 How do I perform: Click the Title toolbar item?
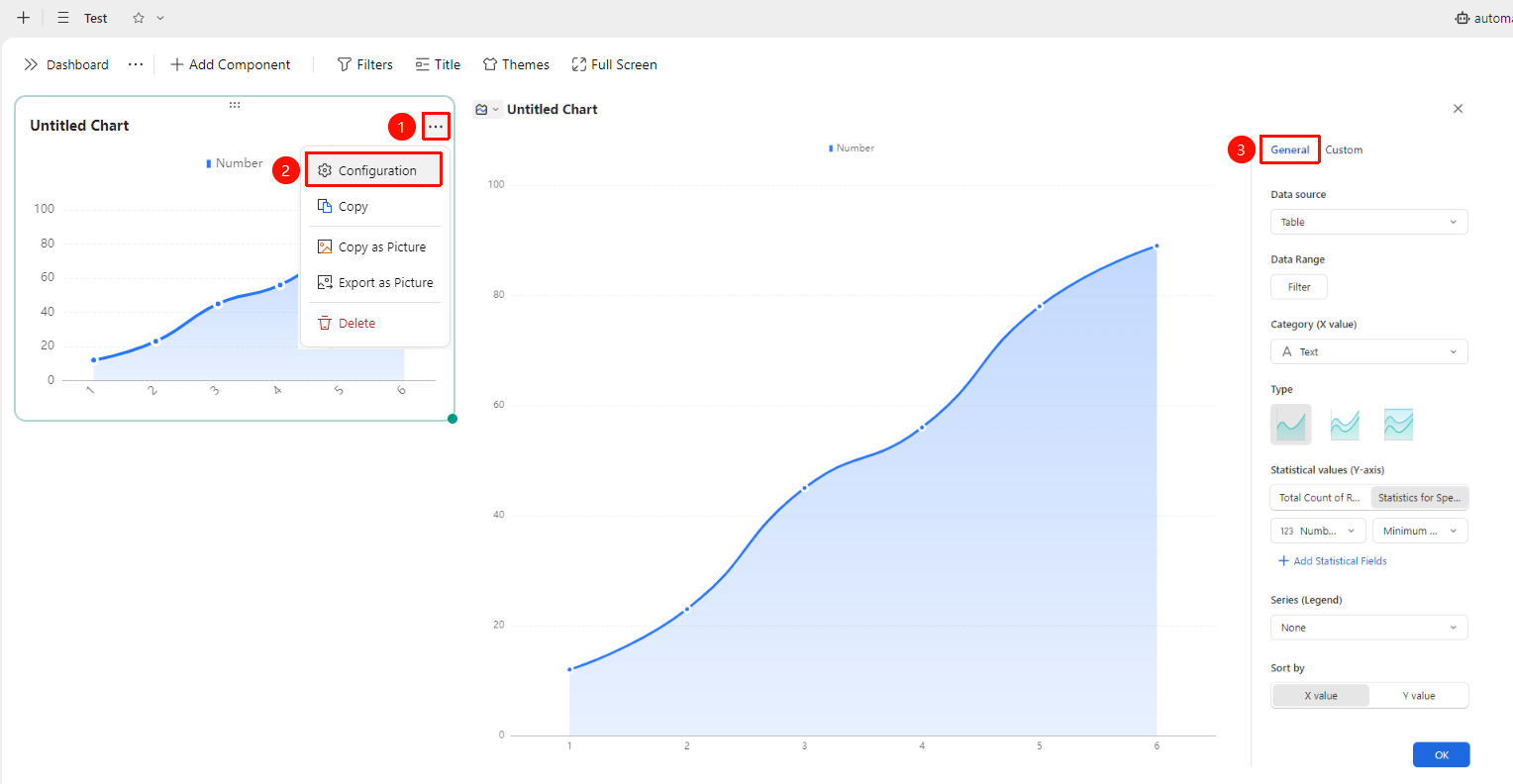[x=438, y=64]
